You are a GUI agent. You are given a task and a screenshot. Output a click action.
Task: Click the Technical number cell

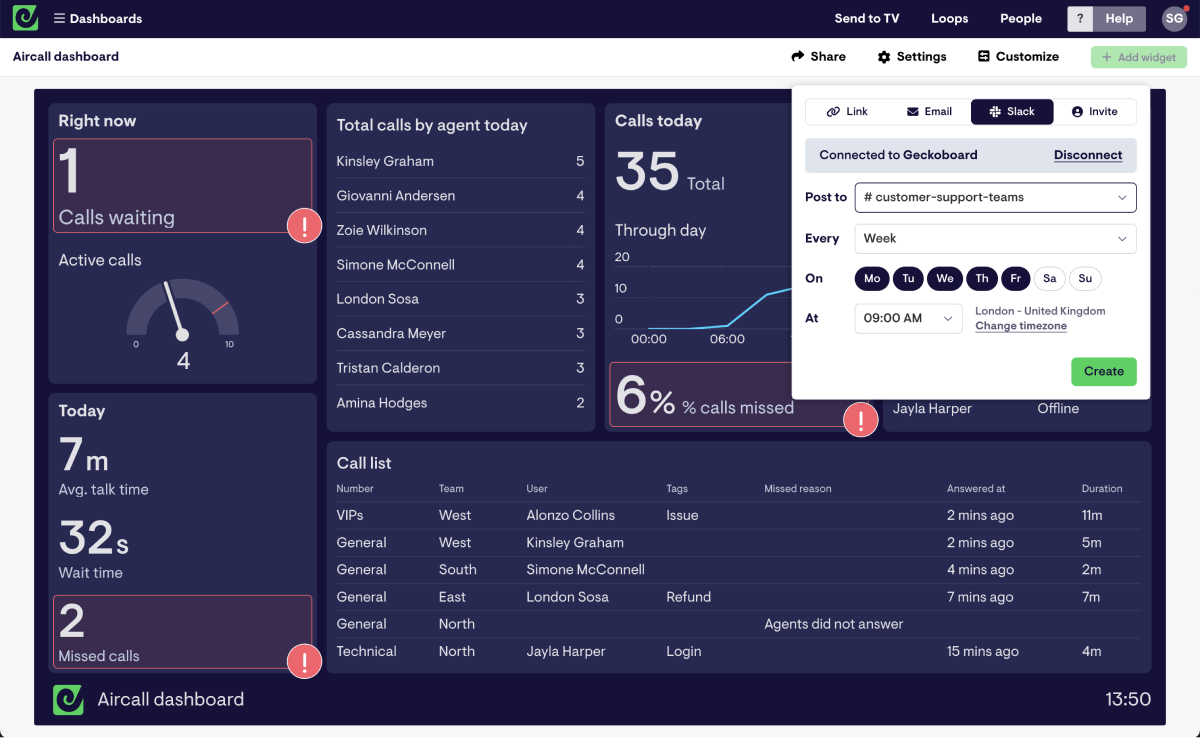pos(367,651)
